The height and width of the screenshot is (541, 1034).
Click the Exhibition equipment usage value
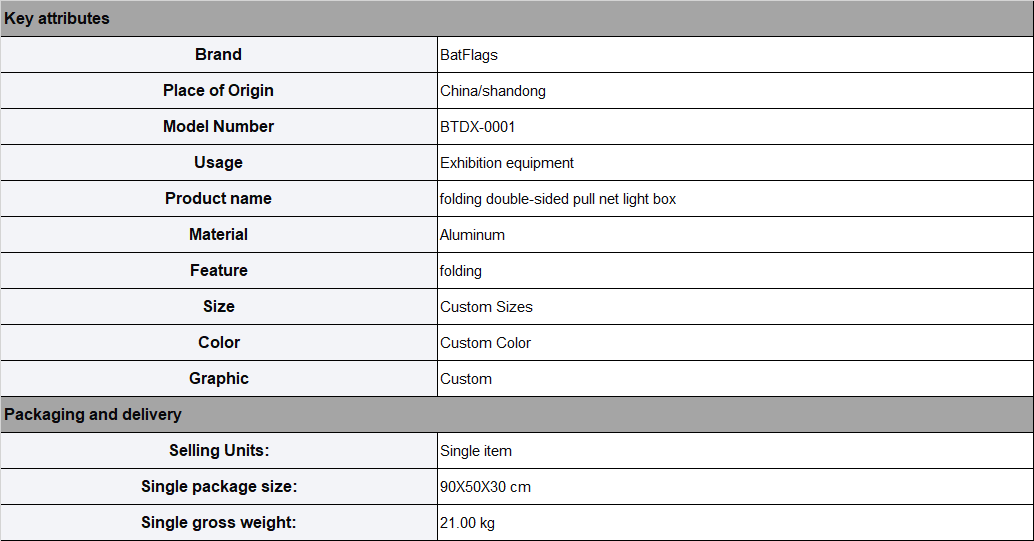(507, 163)
